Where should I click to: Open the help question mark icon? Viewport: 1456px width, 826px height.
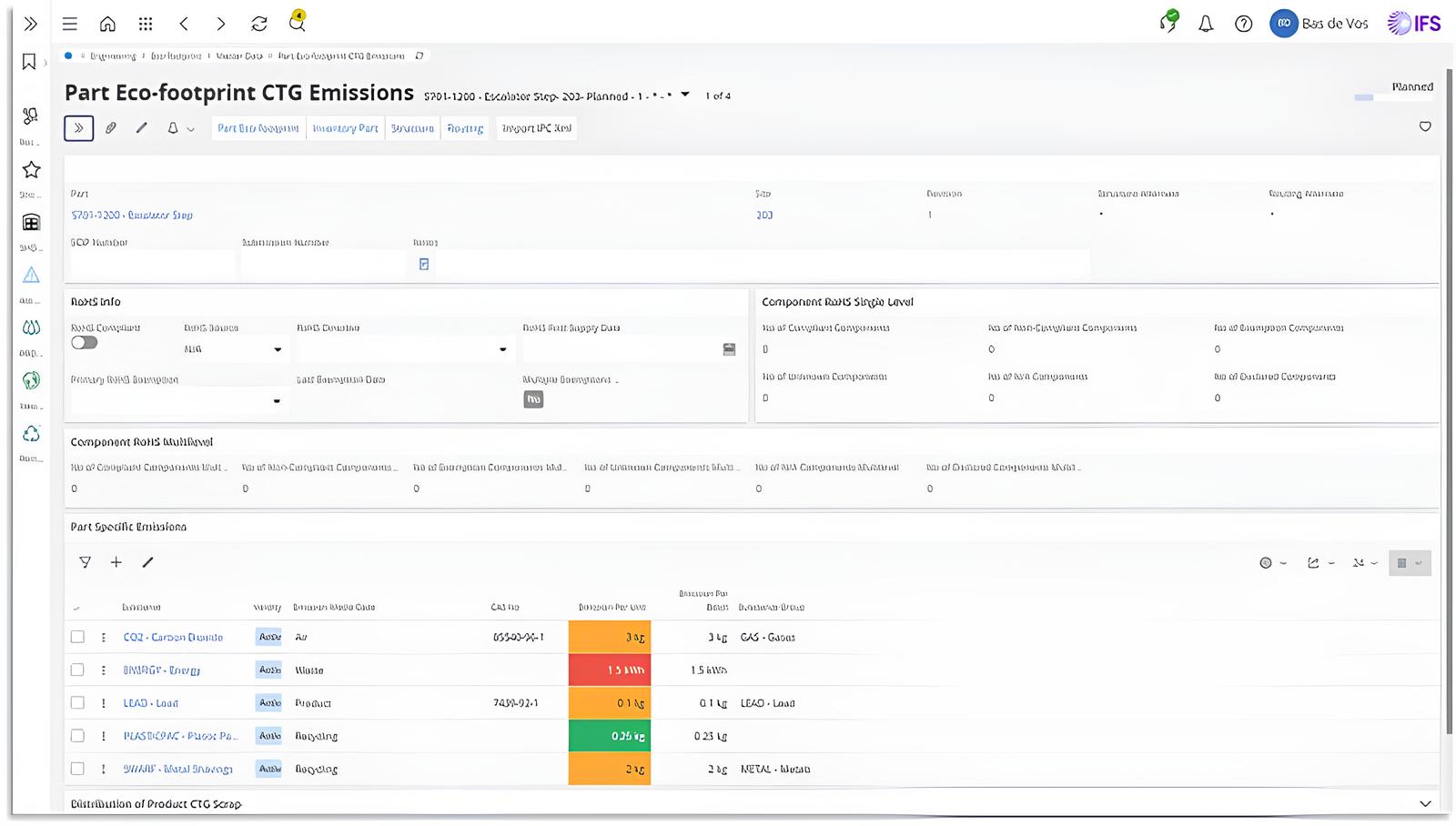point(1243,24)
